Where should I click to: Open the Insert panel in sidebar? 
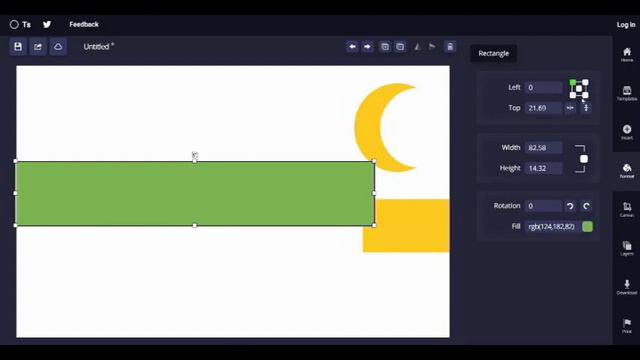pyautogui.click(x=627, y=132)
